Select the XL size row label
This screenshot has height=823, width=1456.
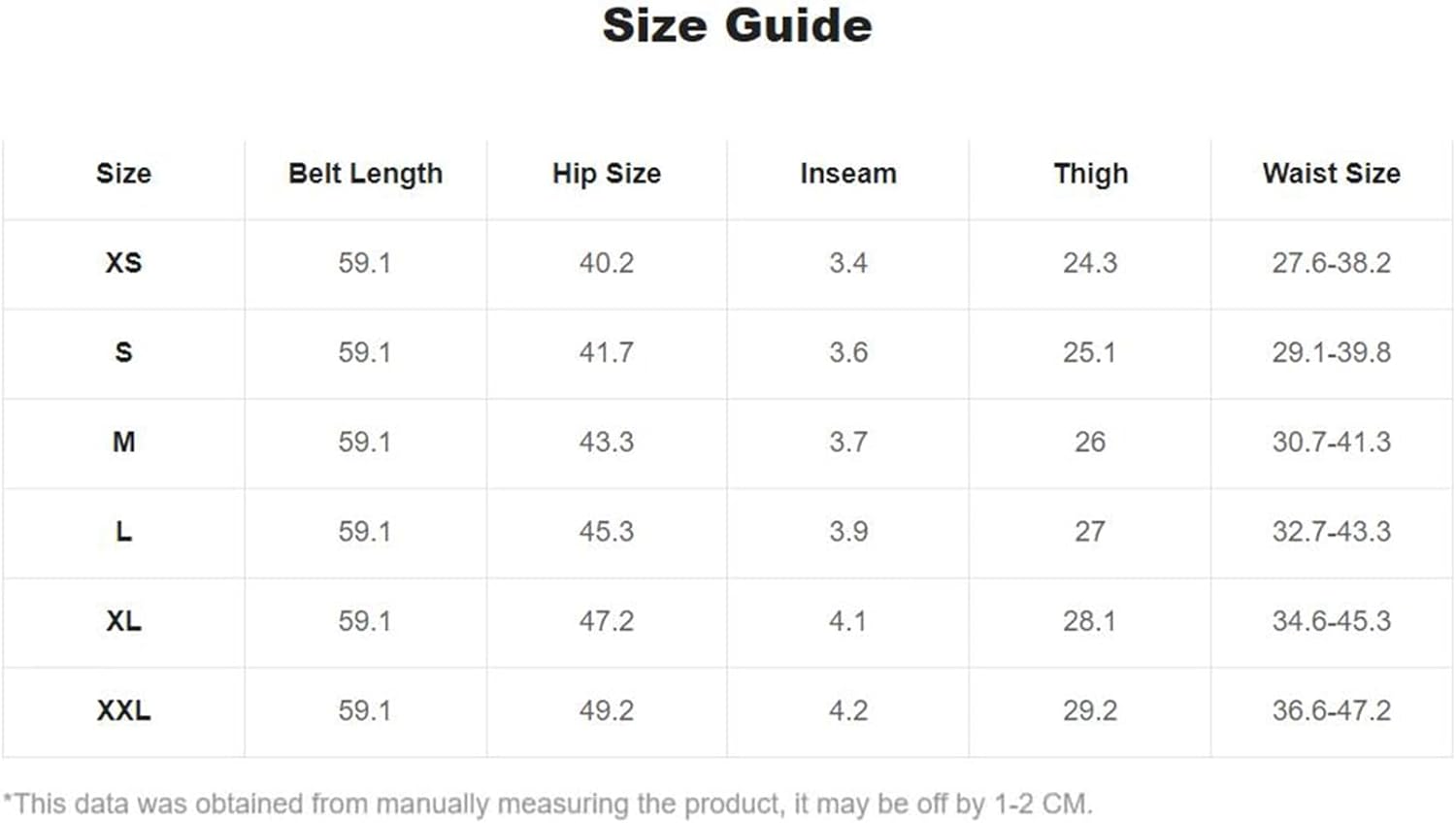tap(123, 621)
